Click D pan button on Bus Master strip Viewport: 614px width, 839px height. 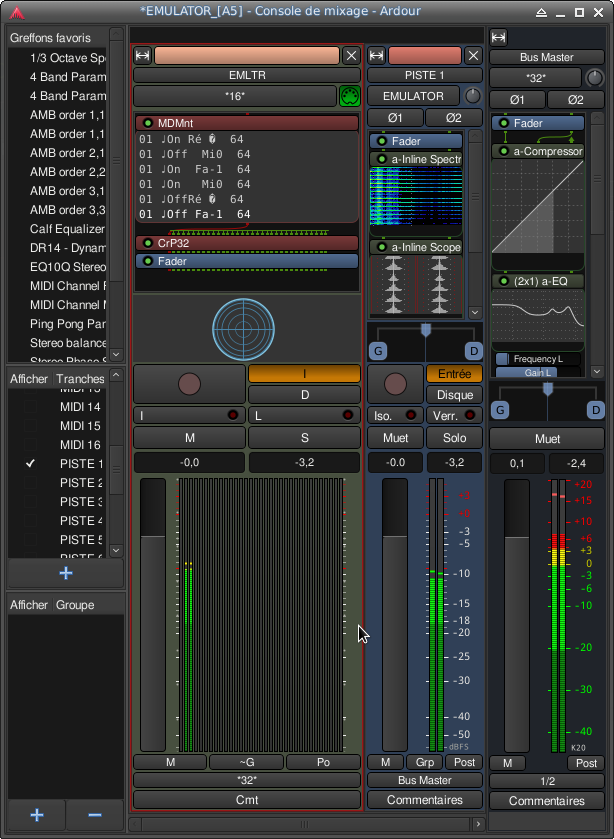(x=596, y=410)
